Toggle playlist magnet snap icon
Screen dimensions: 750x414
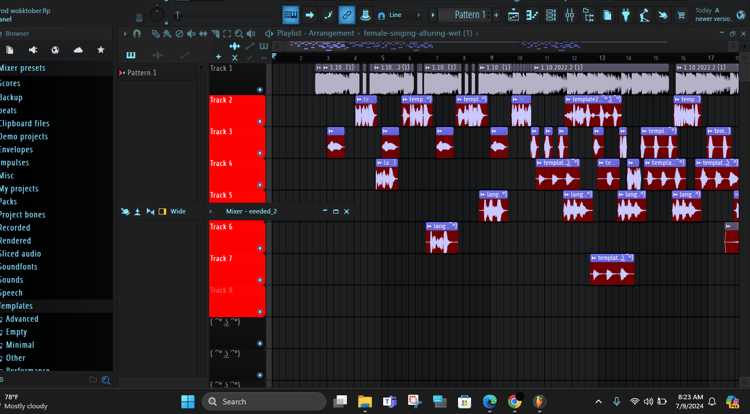pos(137,33)
